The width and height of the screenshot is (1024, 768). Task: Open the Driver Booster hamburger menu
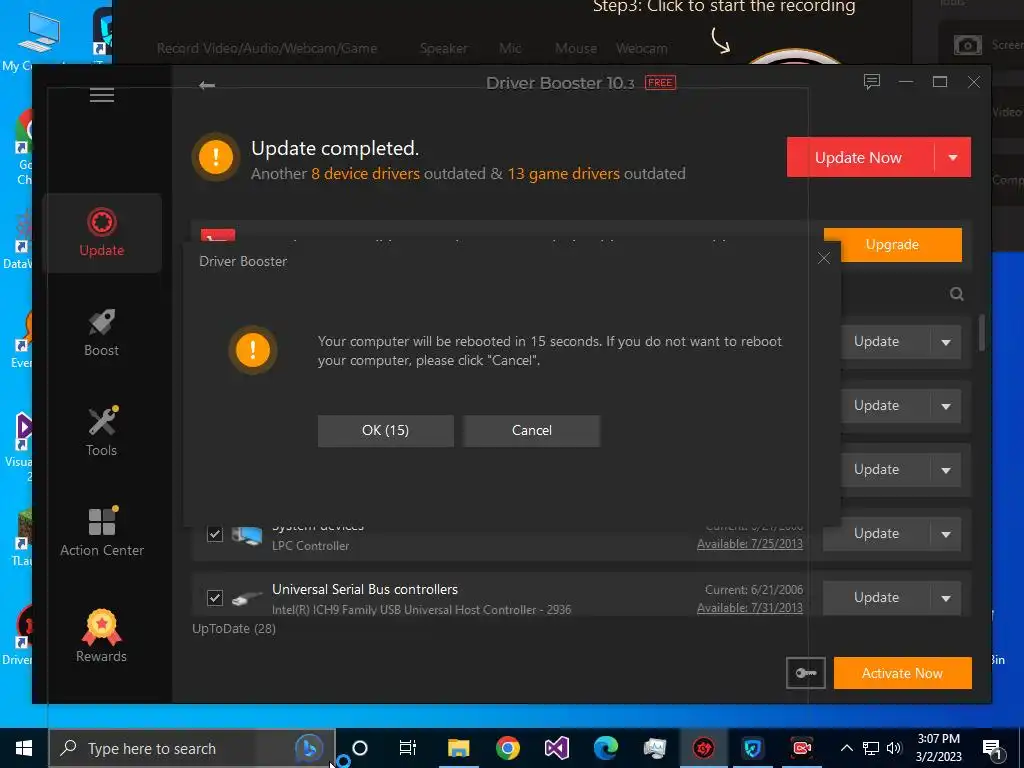102,95
